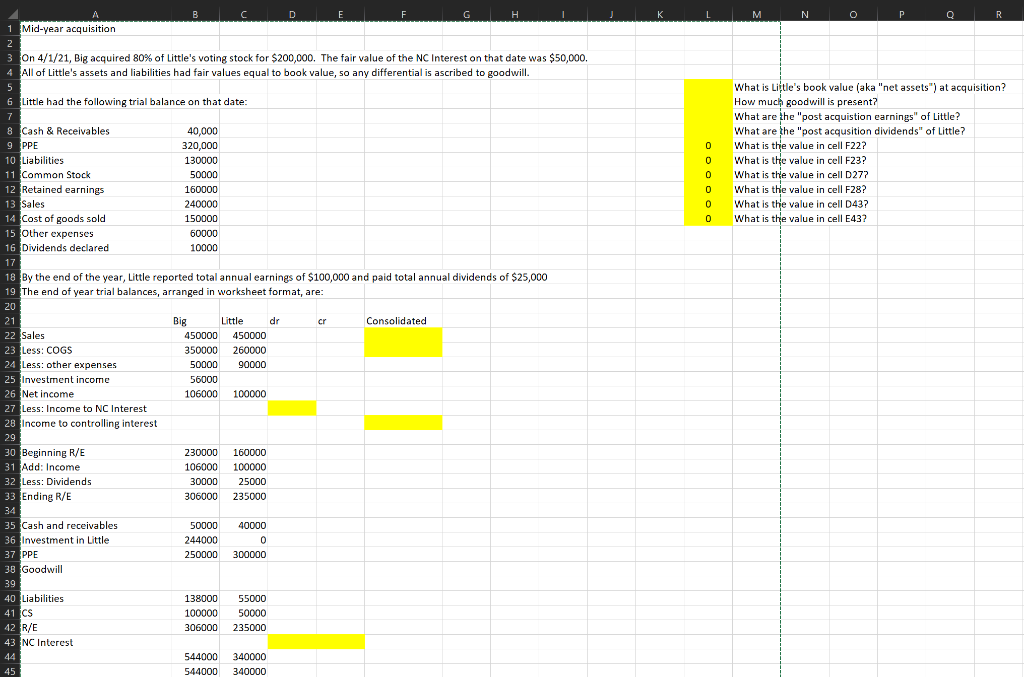Click yellow dr cell in NC Interest row 43
This screenshot has width=1024, height=677.
pos(292,642)
